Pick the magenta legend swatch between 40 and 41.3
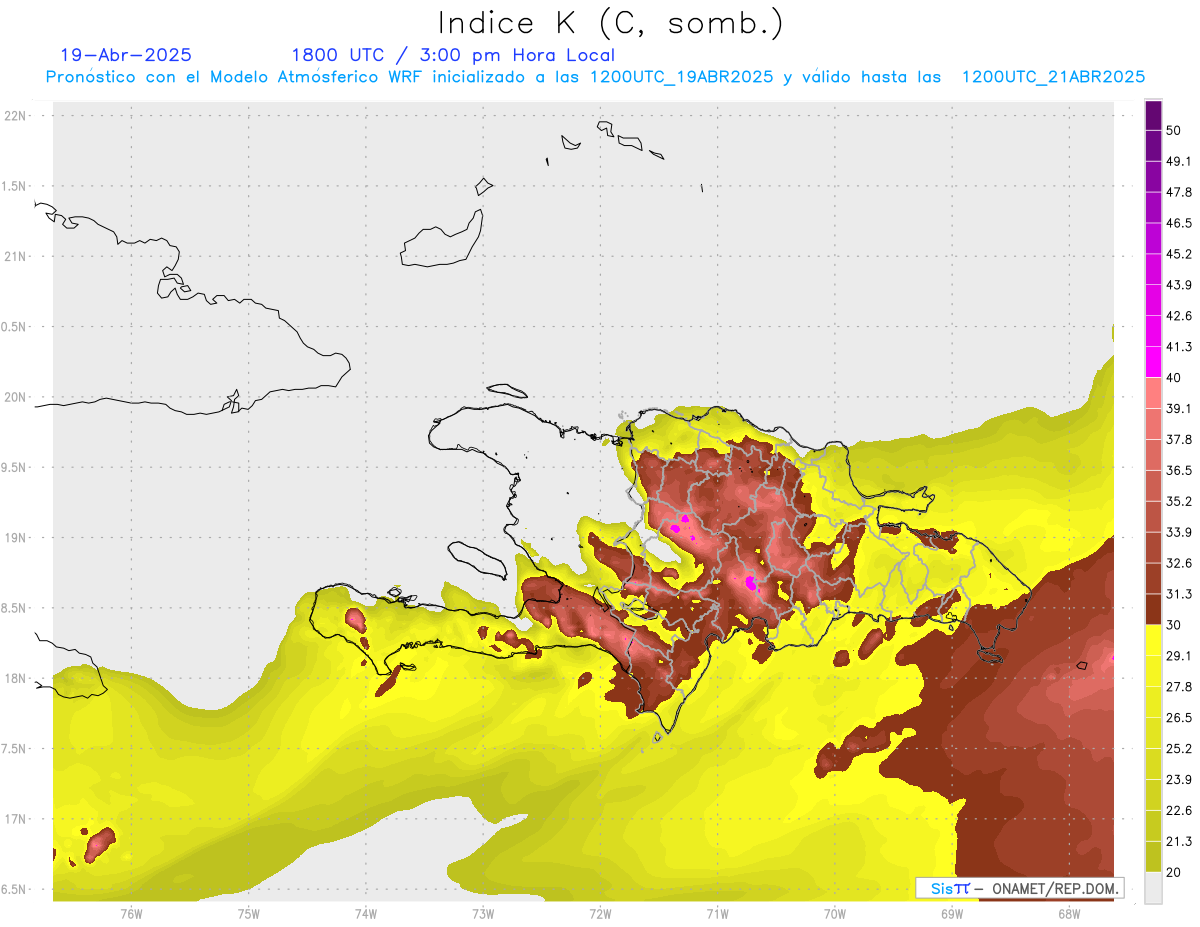The width and height of the screenshot is (1200, 927). coord(1154,362)
